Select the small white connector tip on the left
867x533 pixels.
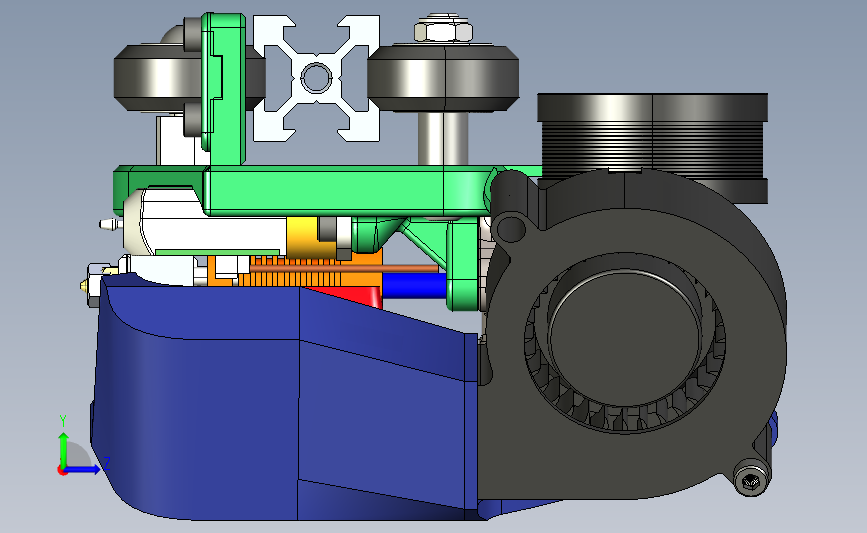click(x=111, y=224)
